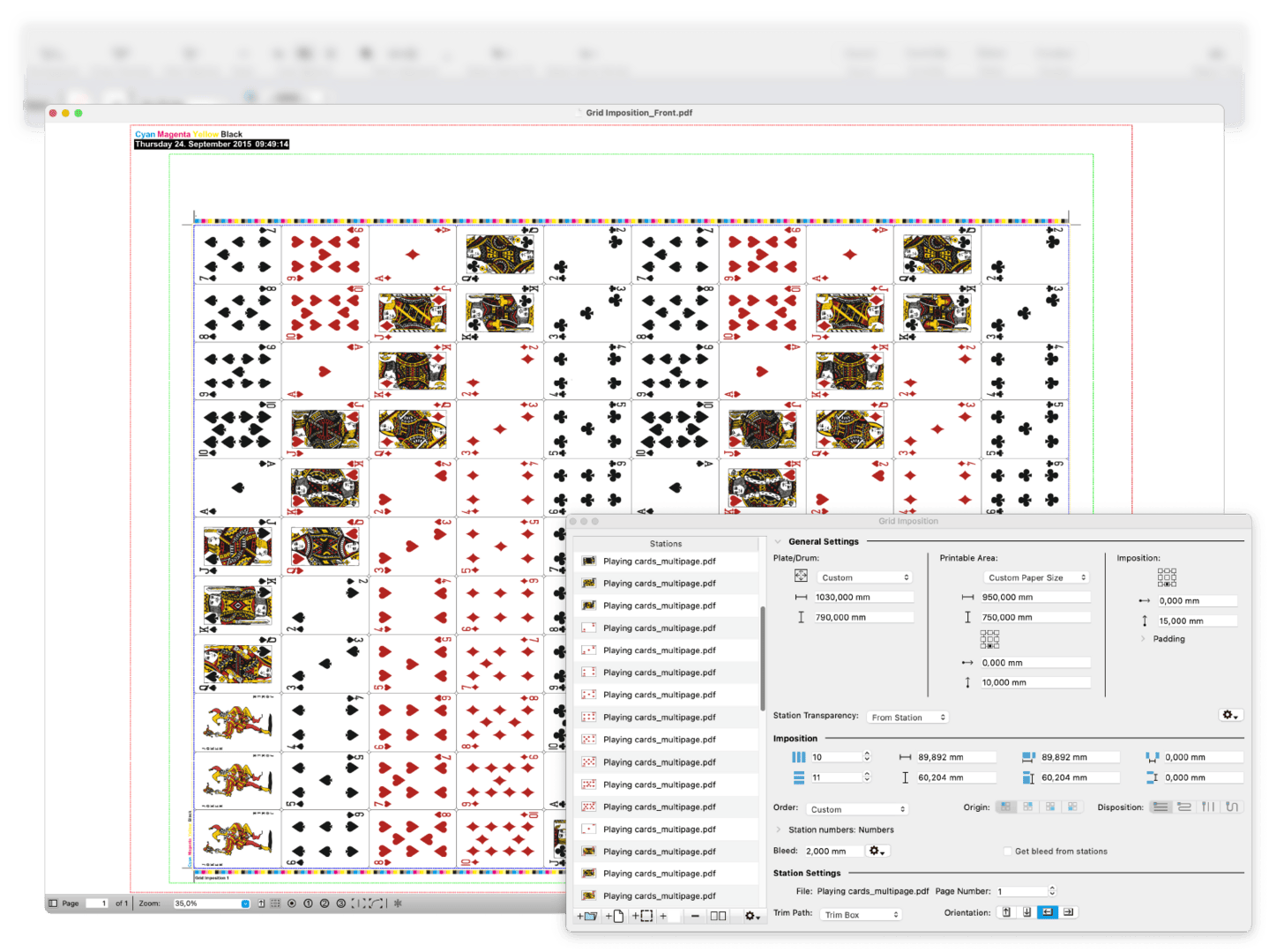Add empty station with plus-blank icon
The width and height of the screenshot is (1269, 952).
pos(669,916)
